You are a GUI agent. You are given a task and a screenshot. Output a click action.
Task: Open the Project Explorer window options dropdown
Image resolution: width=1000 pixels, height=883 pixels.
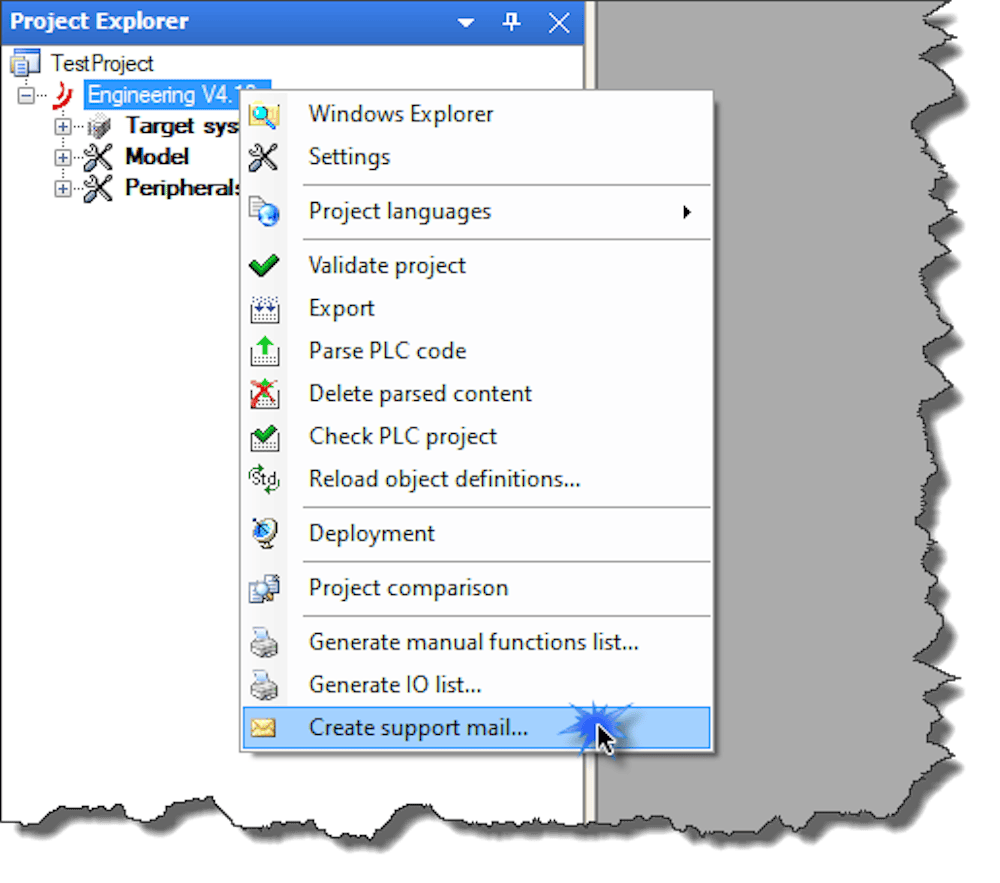465,22
